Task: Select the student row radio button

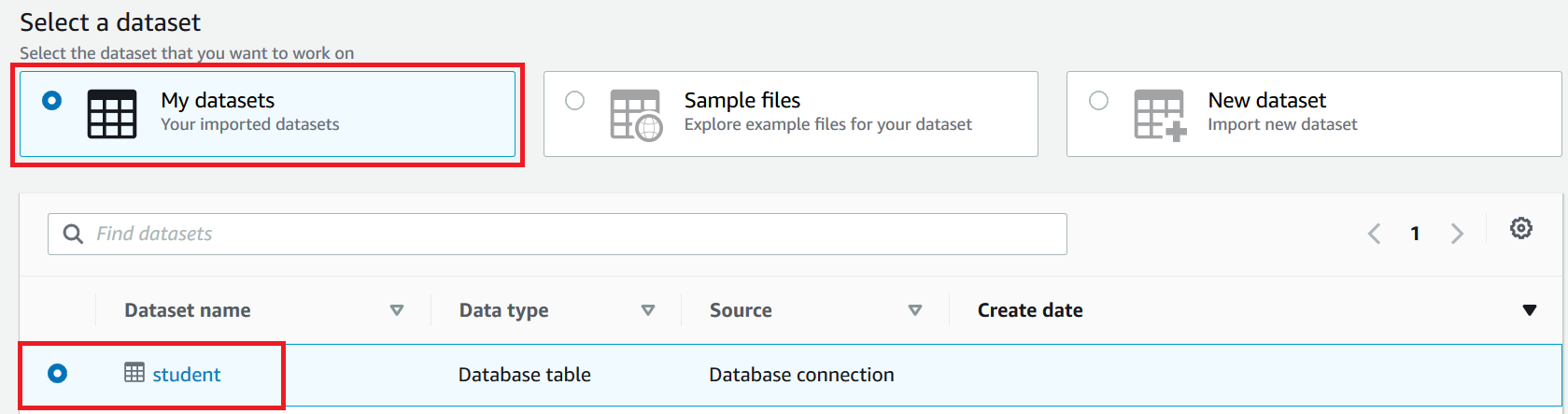Action: [x=58, y=374]
